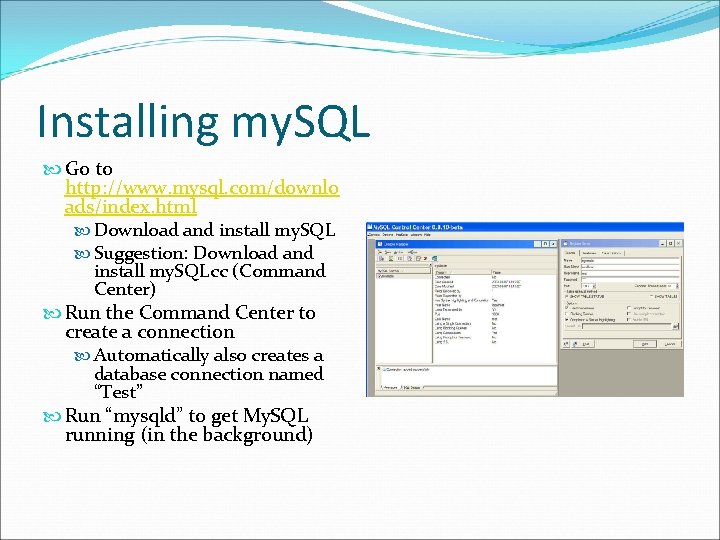Open the Options menu in MySQL Control Center
Screen dimensions: 720x540
pos(388,235)
